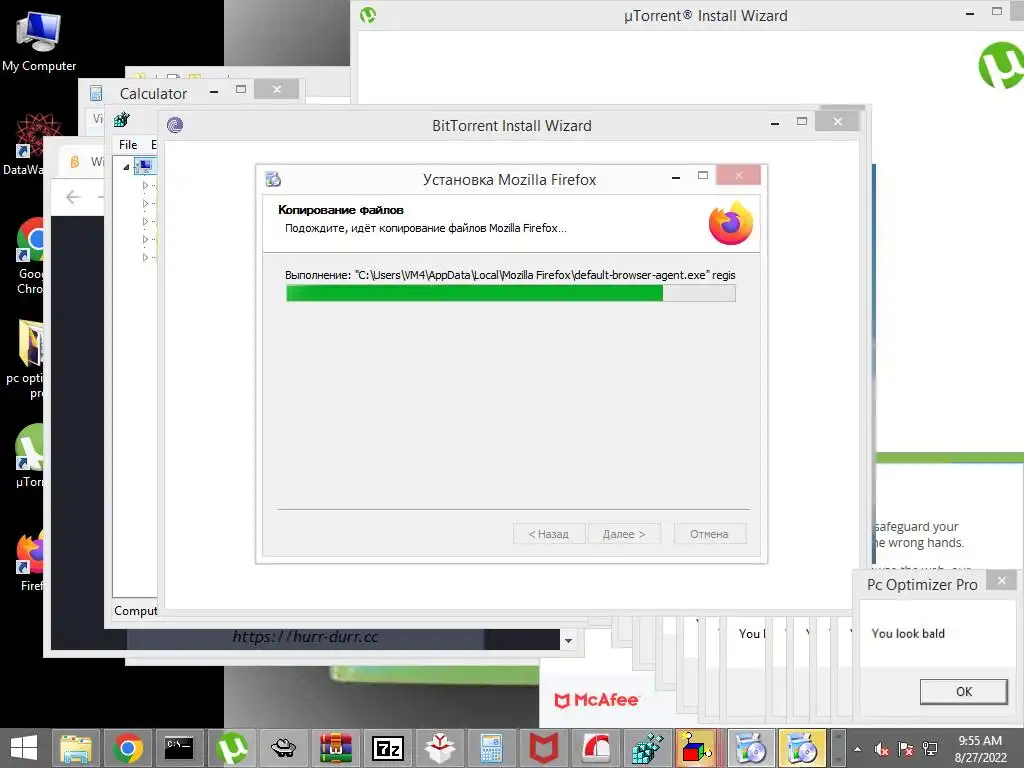Viewport: 1024px width, 768px height.
Task: Close the Calculator window
Action: coord(276,89)
